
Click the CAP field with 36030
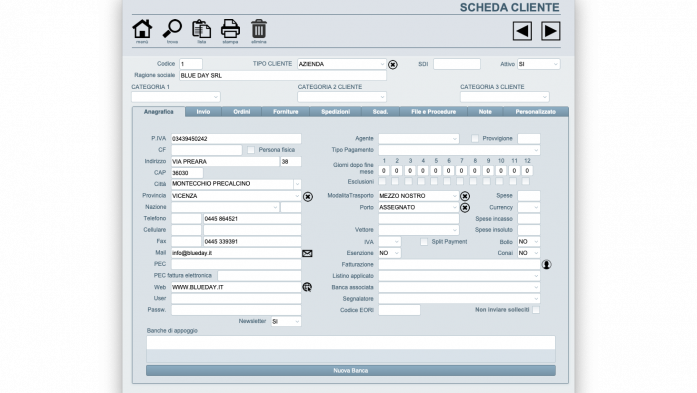(187, 173)
